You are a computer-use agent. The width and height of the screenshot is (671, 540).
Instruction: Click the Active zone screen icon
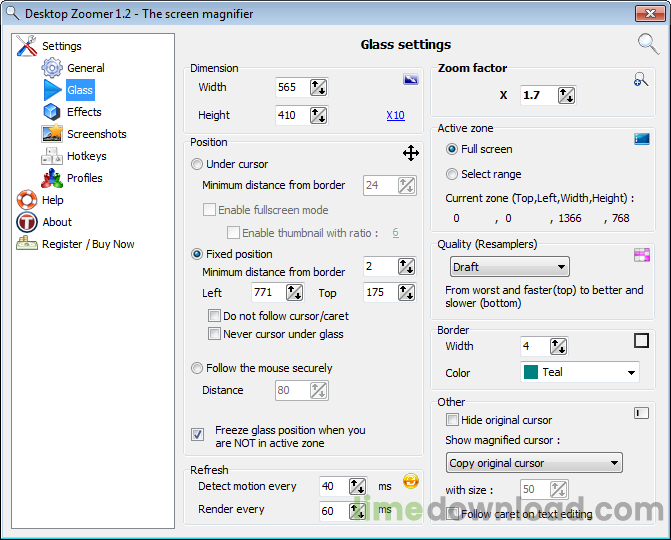click(x=642, y=139)
